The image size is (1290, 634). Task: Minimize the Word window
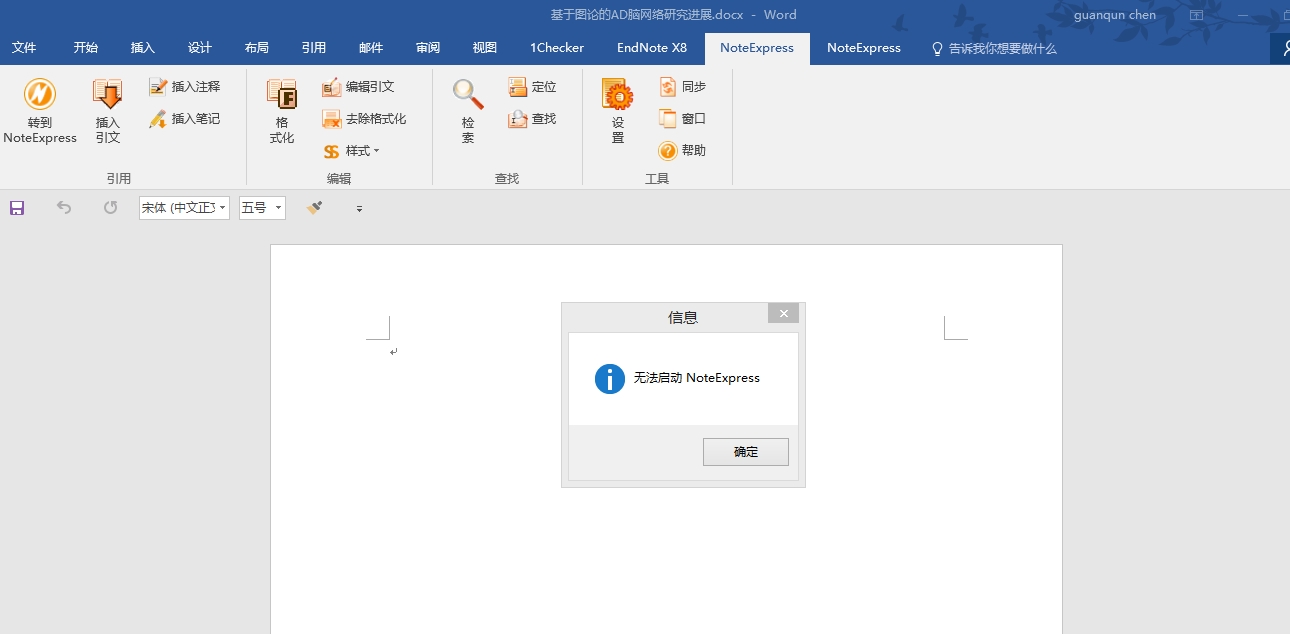pos(1244,15)
